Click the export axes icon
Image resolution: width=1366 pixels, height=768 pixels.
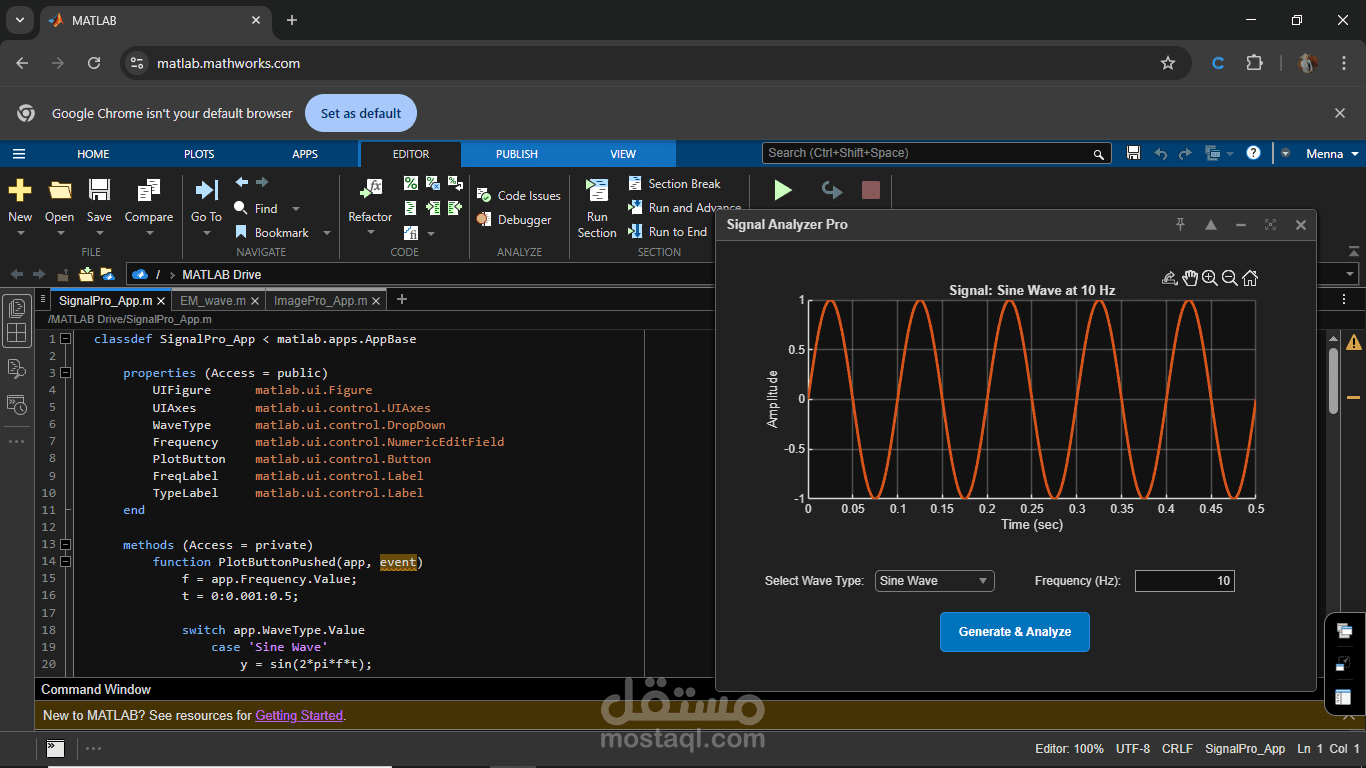click(1170, 278)
